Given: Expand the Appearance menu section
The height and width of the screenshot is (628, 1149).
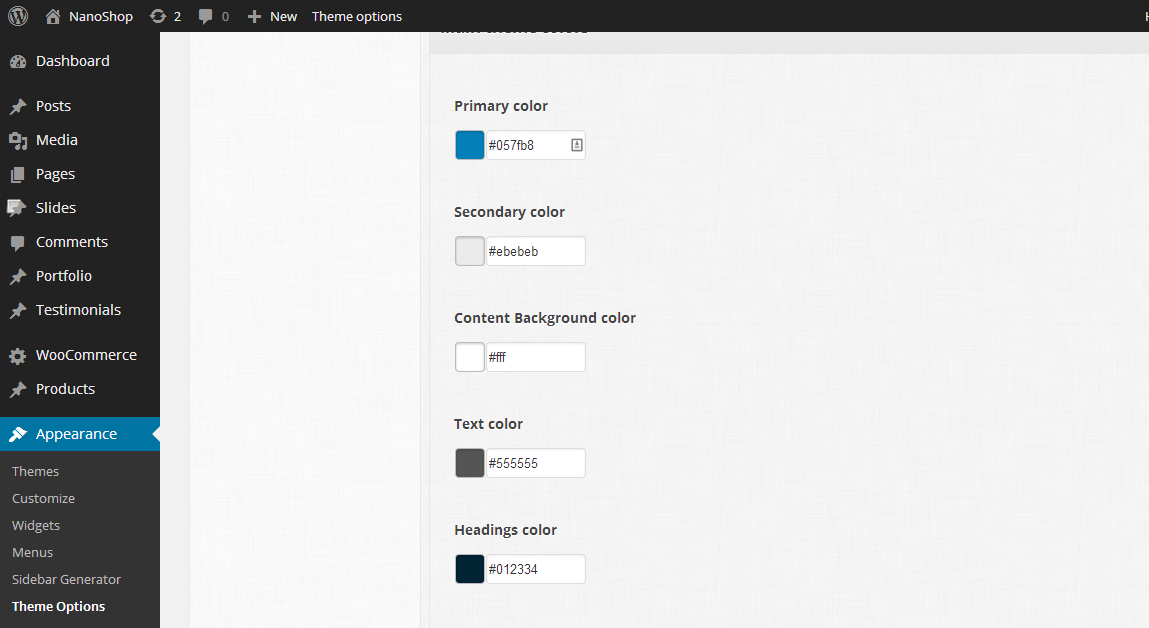Looking at the screenshot, I should (76, 434).
